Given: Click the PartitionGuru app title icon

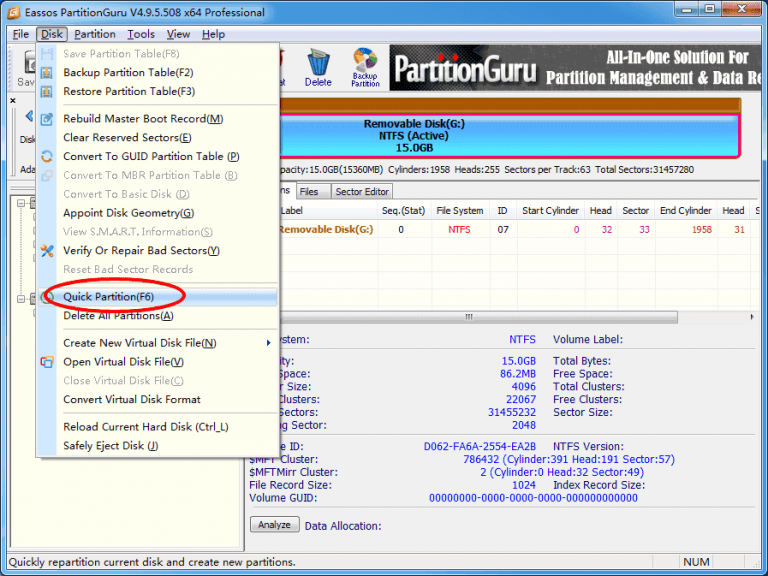Looking at the screenshot, I should (13, 12).
